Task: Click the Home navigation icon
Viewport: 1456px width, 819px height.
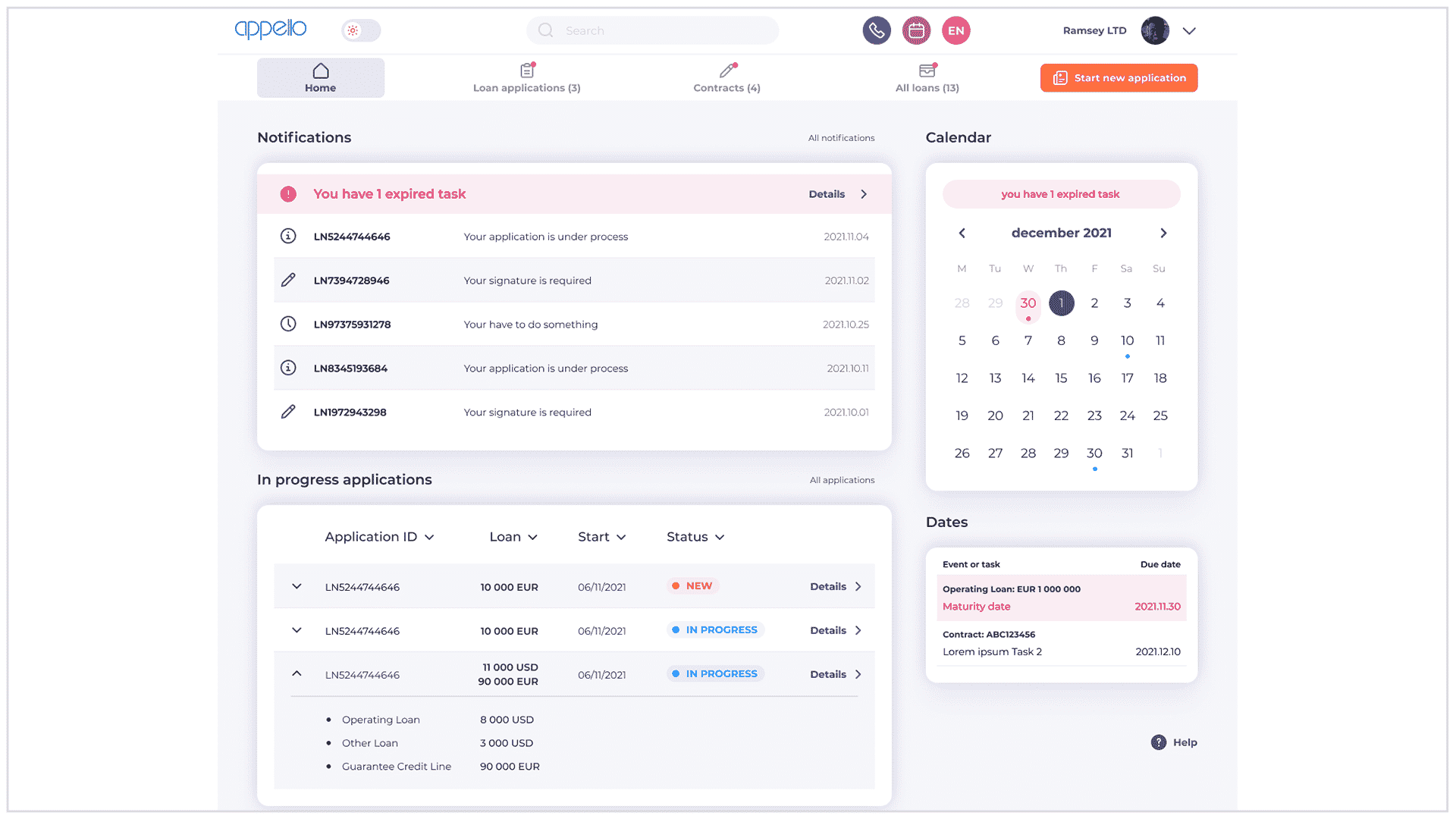Action: pos(320,69)
